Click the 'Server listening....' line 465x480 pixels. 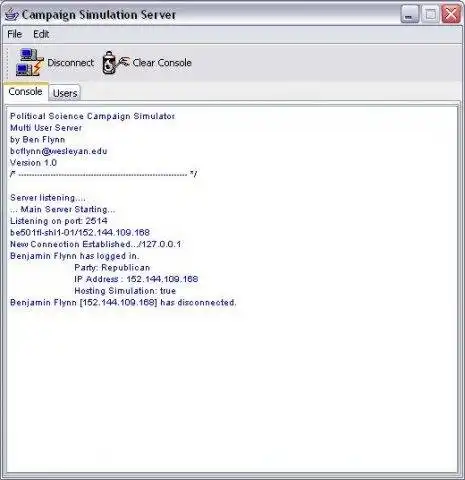pos(48,198)
